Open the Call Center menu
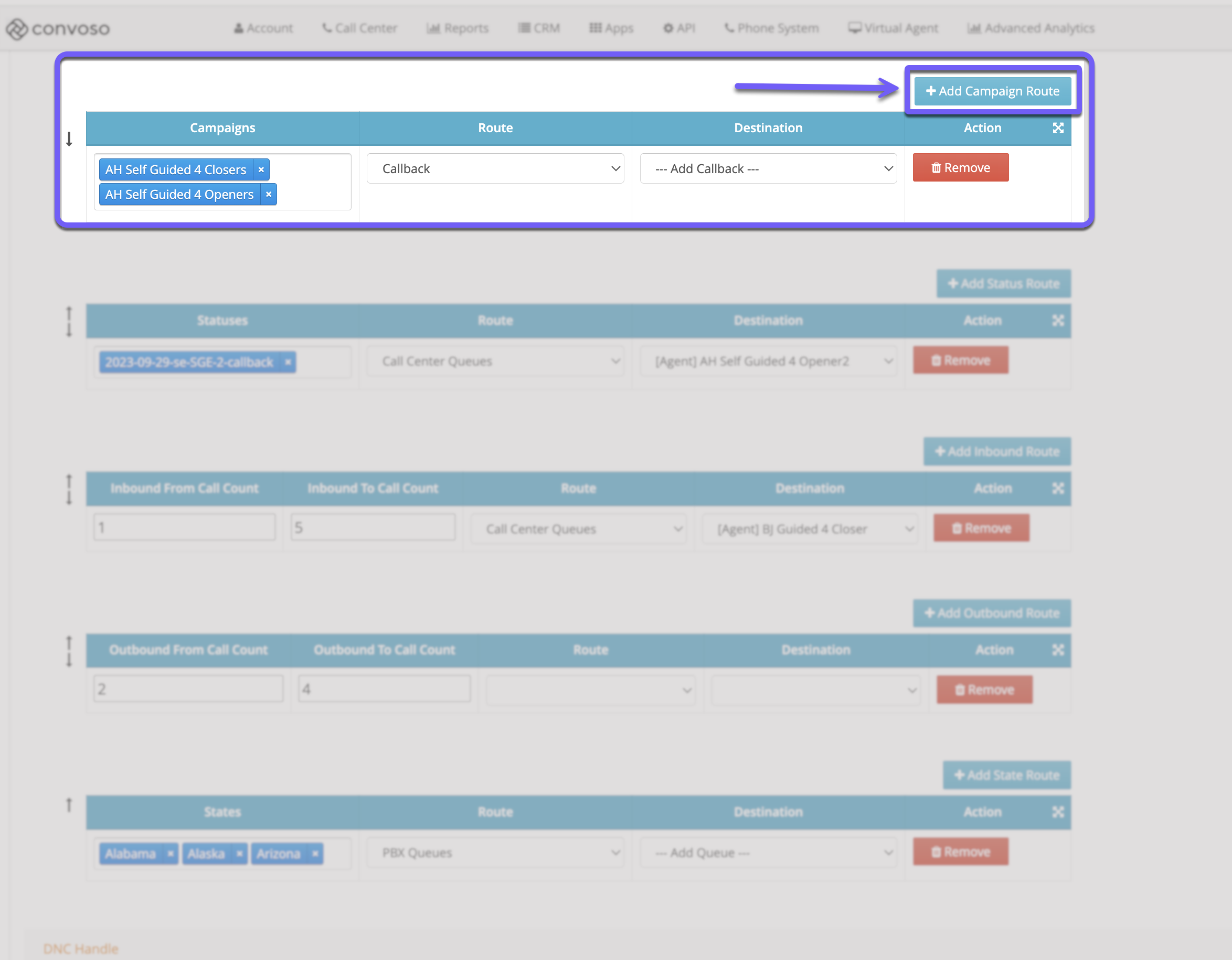Viewport: 1232px width, 960px height. click(359, 28)
